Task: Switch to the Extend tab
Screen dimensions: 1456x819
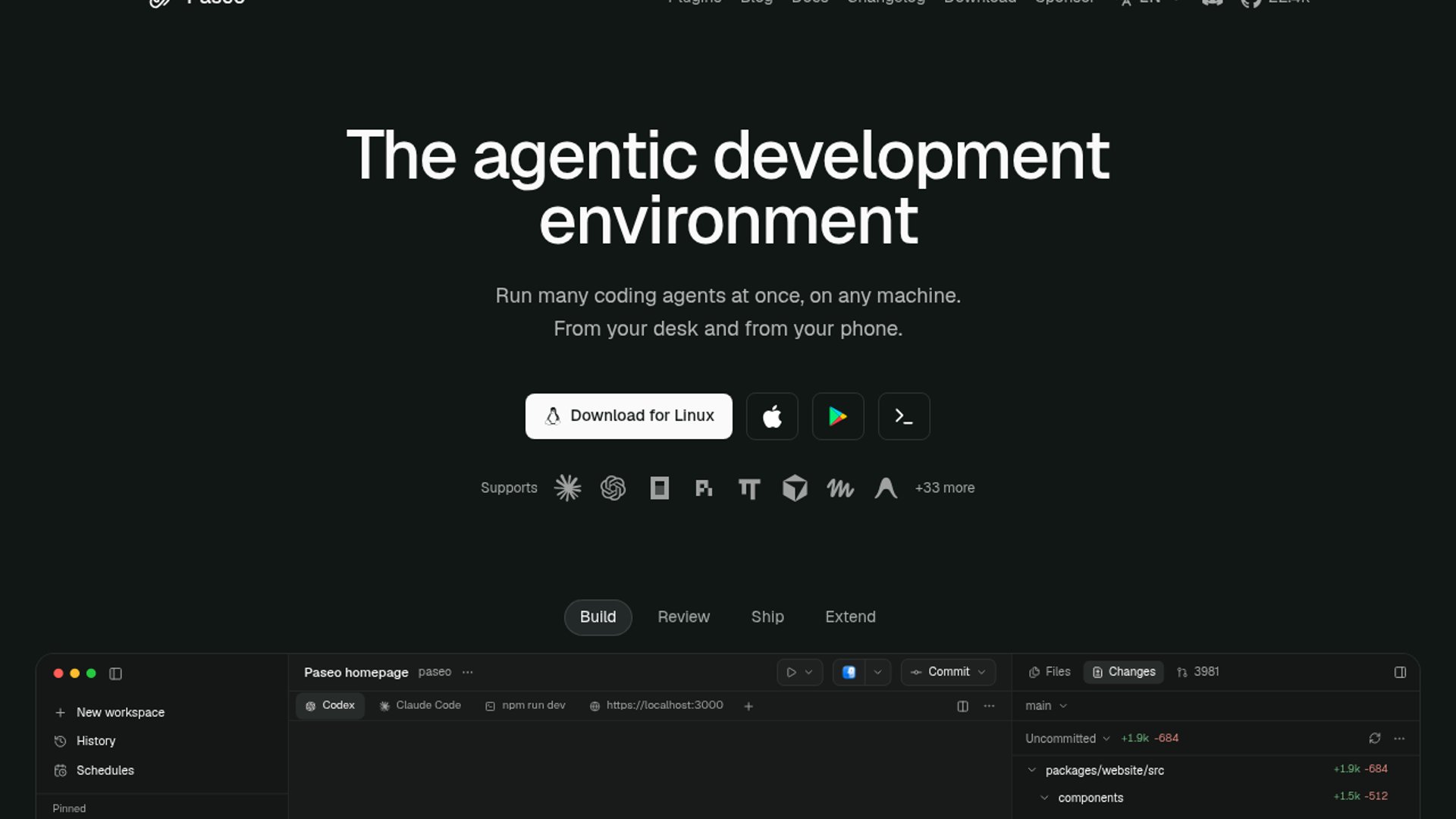Action: [x=850, y=617]
